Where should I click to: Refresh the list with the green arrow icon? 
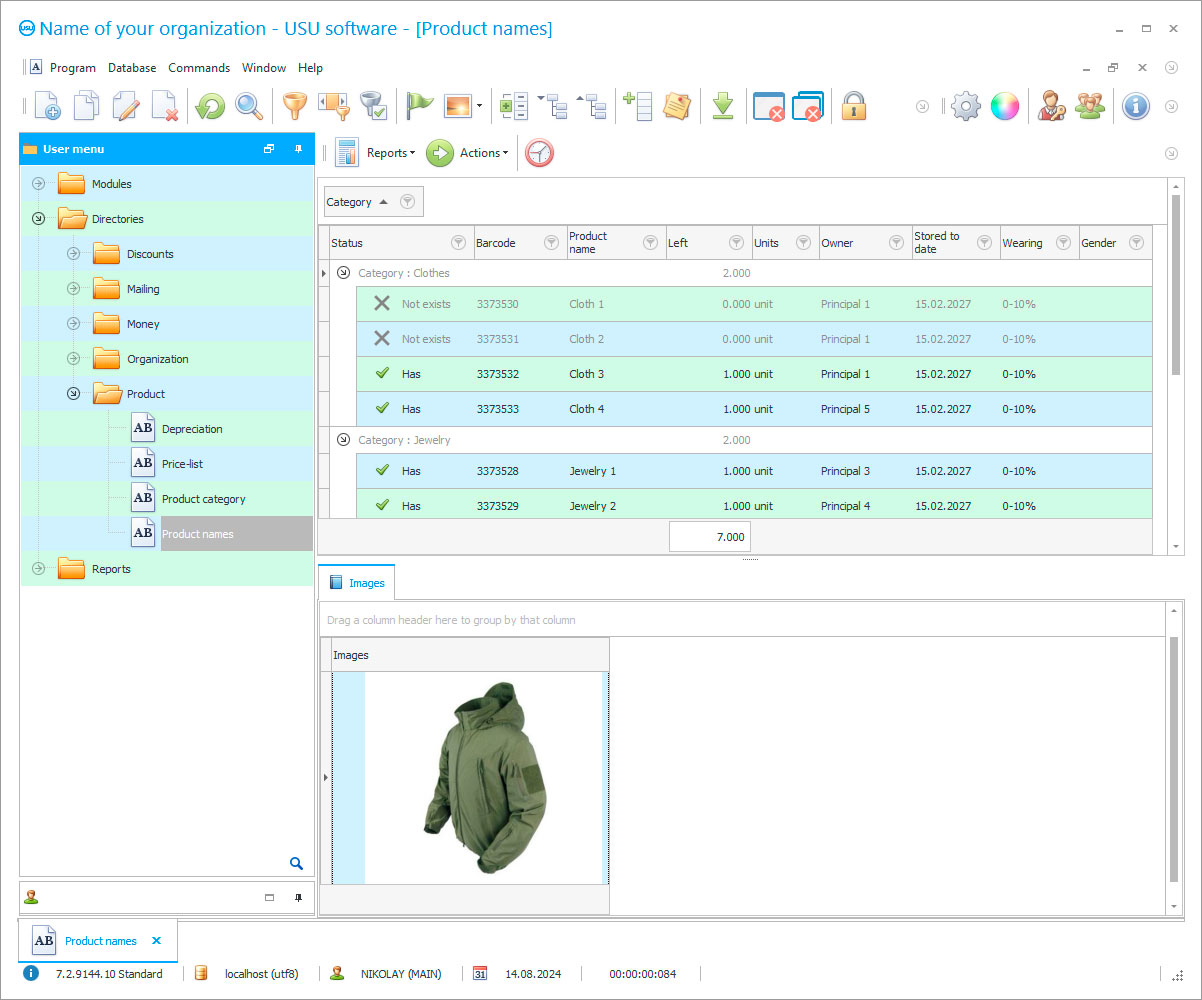point(209,105)
